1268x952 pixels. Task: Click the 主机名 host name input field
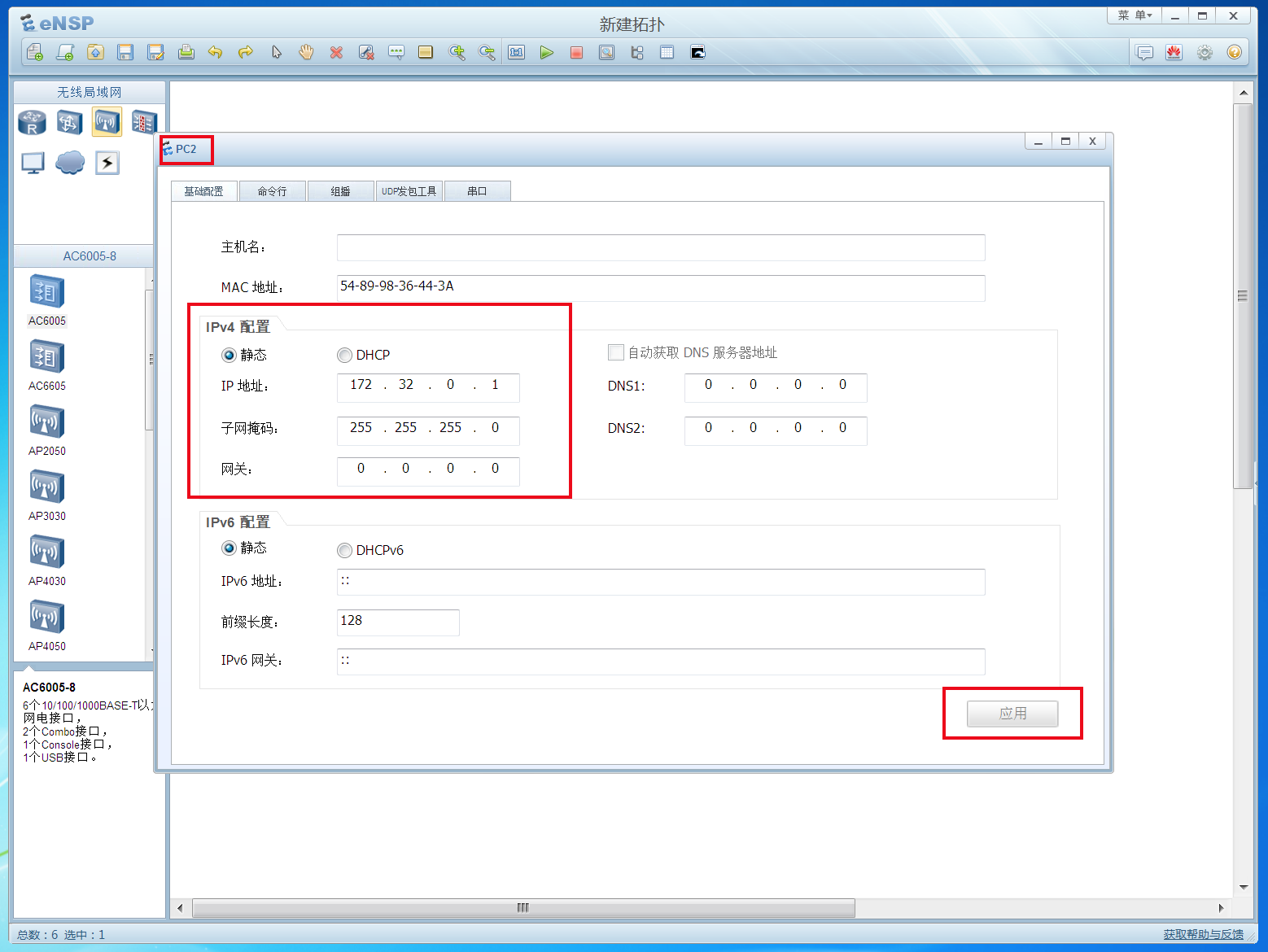tap(660, 247)
